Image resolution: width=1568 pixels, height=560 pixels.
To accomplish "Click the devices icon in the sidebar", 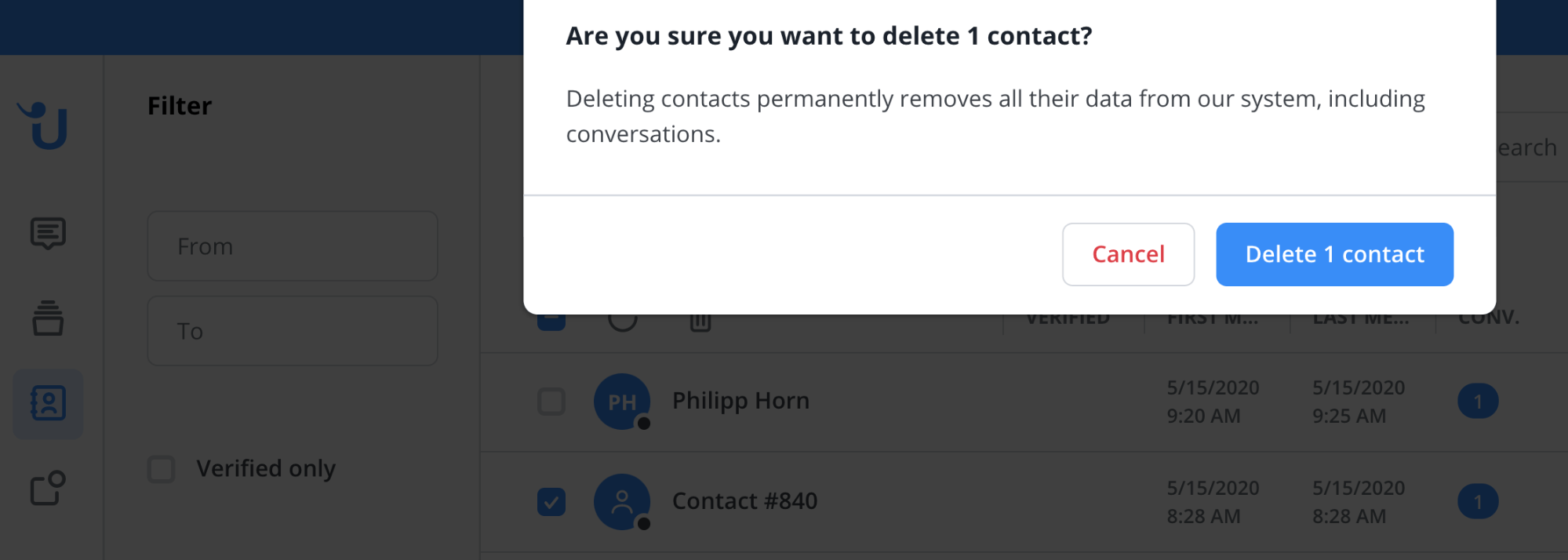I will pos(48,489).
